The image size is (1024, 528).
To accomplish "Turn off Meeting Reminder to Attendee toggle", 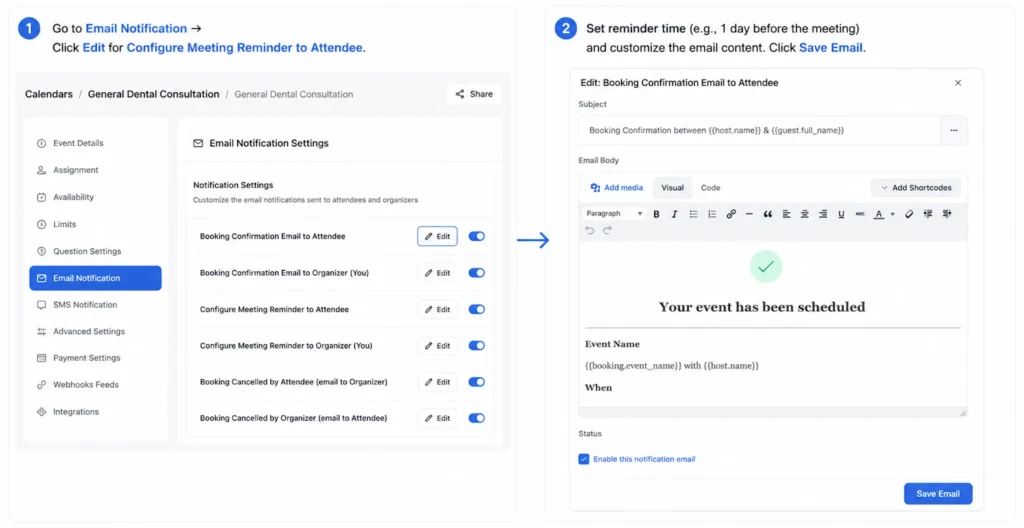I will point(477,309).
